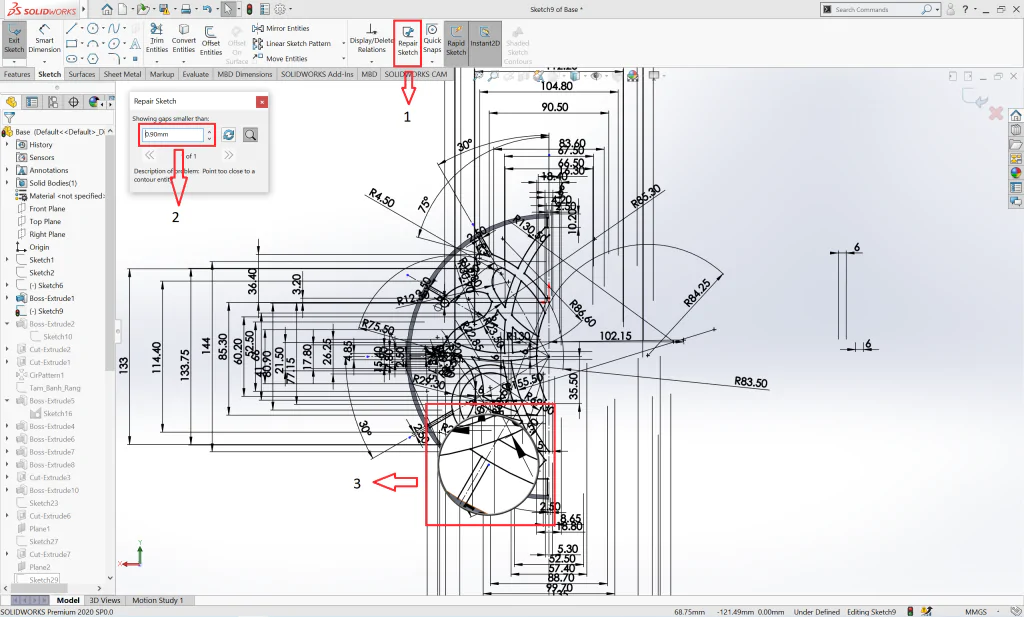
Task: Open the ConfigurationManager tab icon
Action: coord(52,102)
